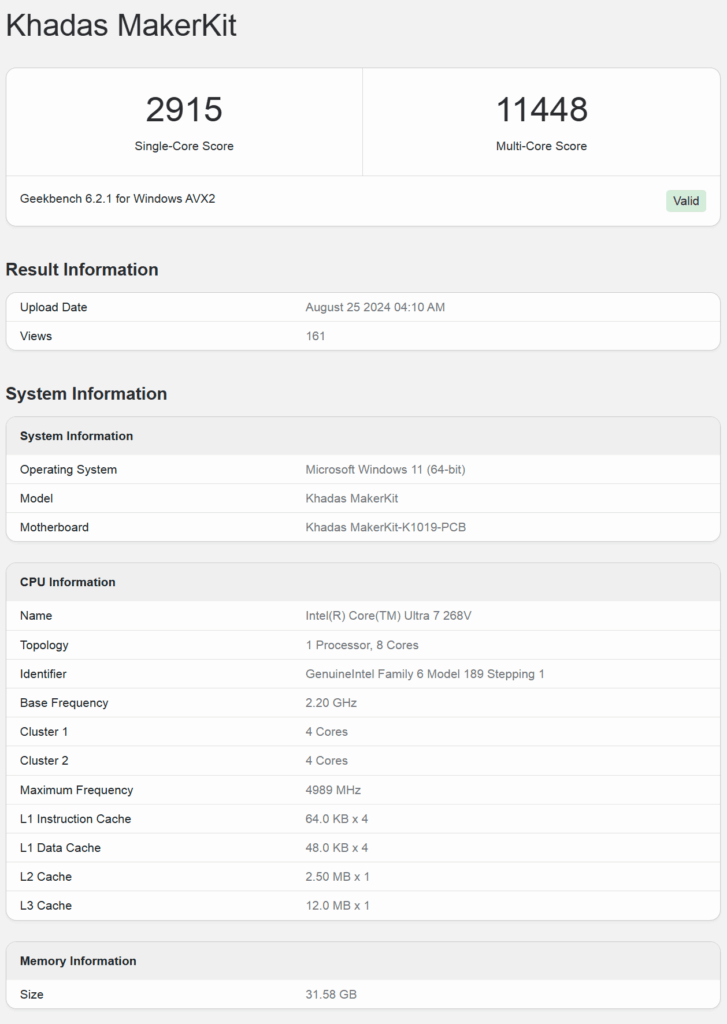Select upload date August 25 2024 04:10 AM

(375, 307)
